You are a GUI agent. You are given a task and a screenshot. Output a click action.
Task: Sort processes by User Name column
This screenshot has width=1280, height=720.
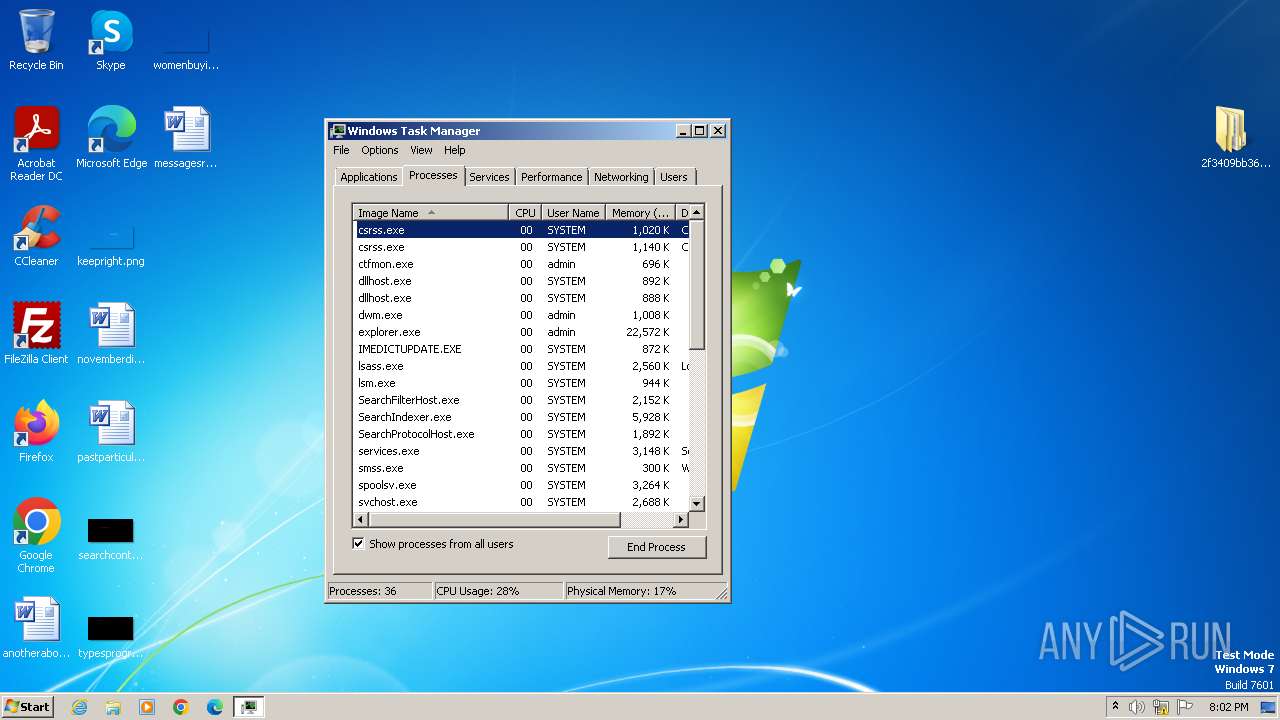pyautogui.click(x=573, y=213)
